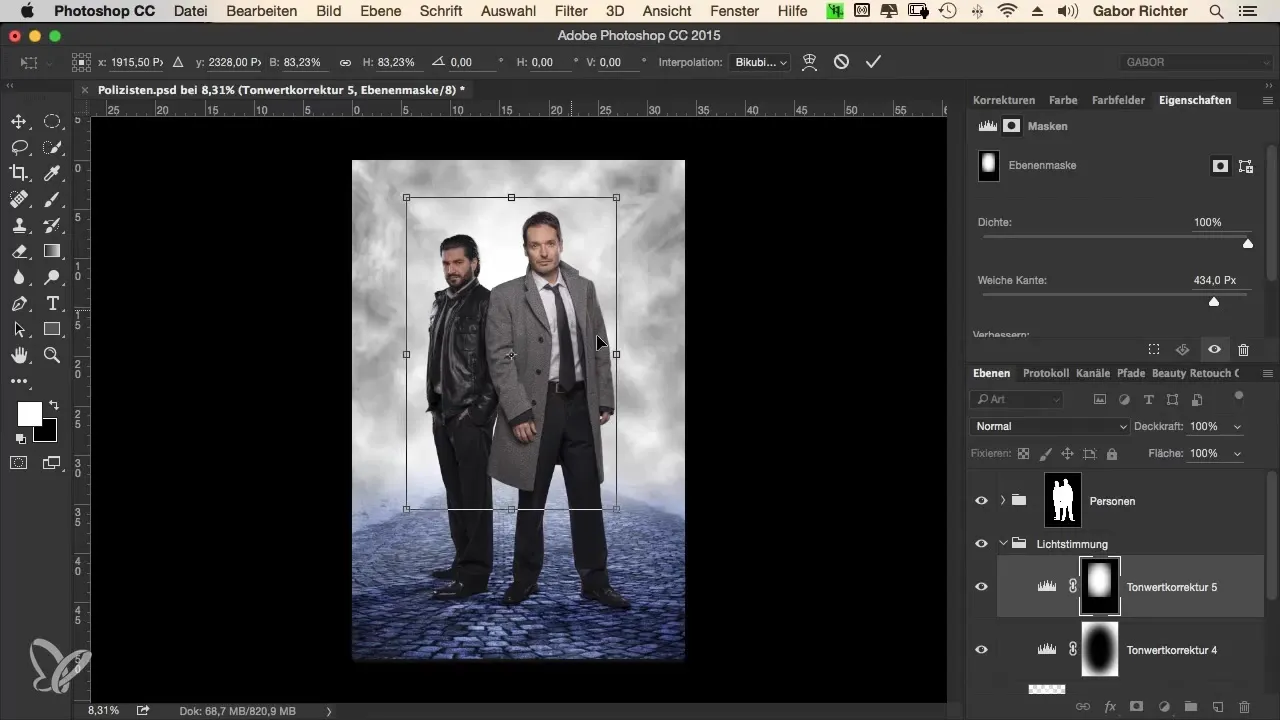Switch to the Korrekturen tab

1003,100
